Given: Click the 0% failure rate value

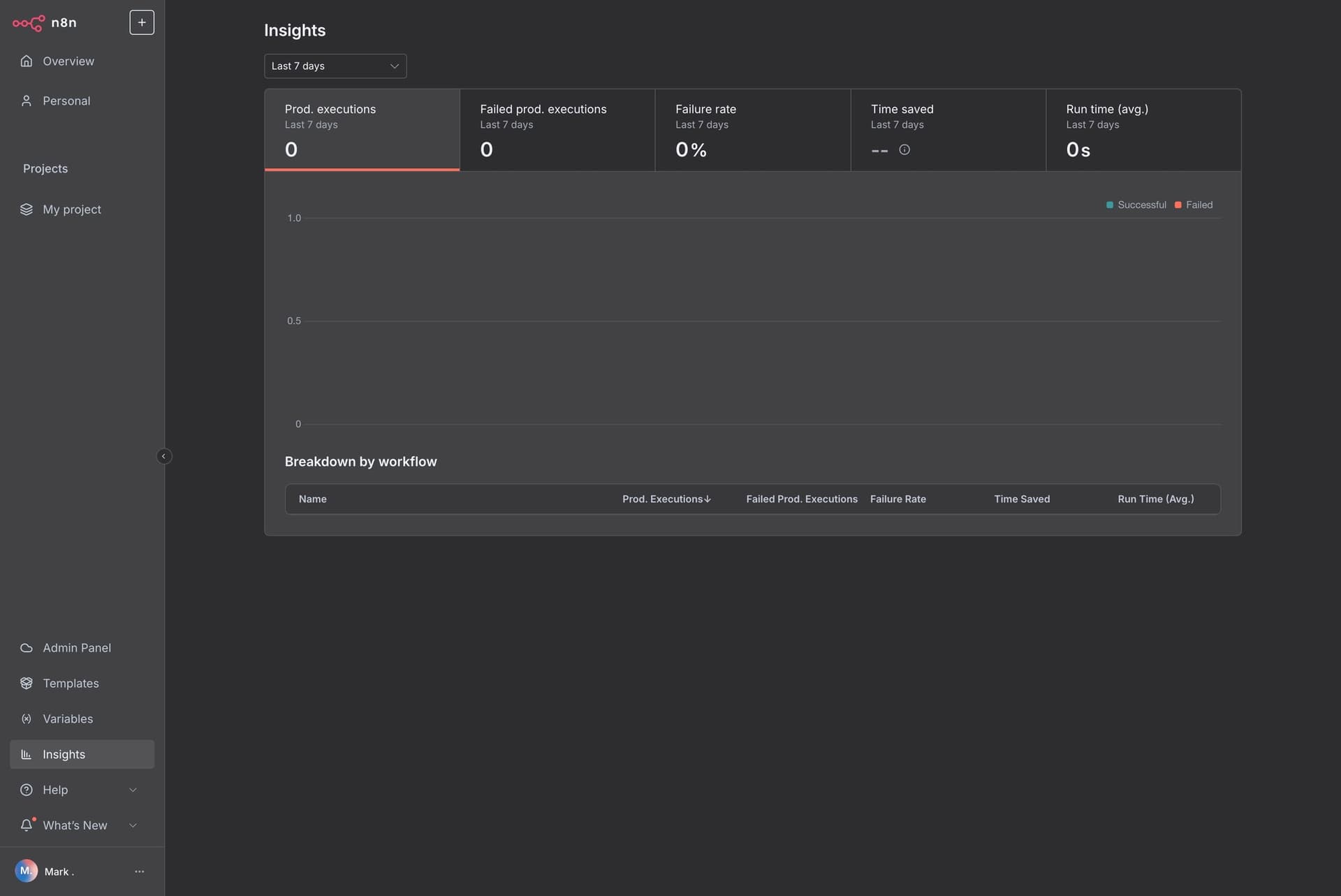Looking at the screenshot, I should click(x=691, y=149).
